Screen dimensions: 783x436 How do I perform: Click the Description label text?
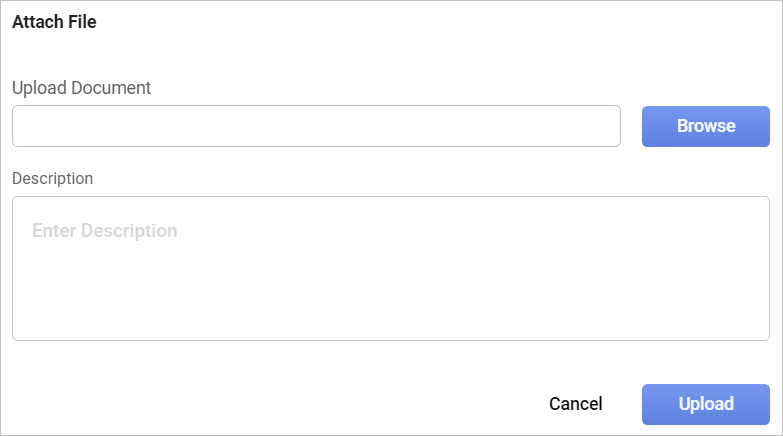[52, 178]
